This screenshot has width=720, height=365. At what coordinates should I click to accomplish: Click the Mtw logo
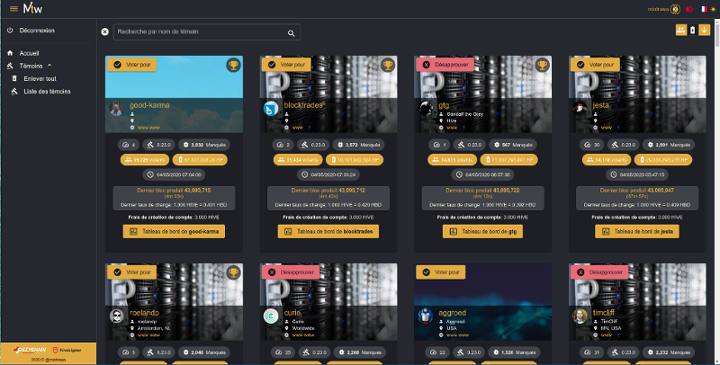[33, 8]
